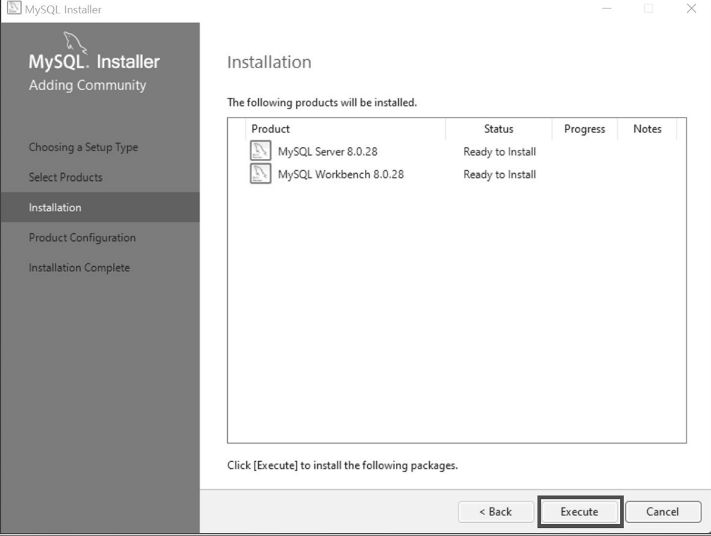Screen dimensions: 711x536
Task: Minimize the MySQL Installer window
Action: [x=607, y=8]
